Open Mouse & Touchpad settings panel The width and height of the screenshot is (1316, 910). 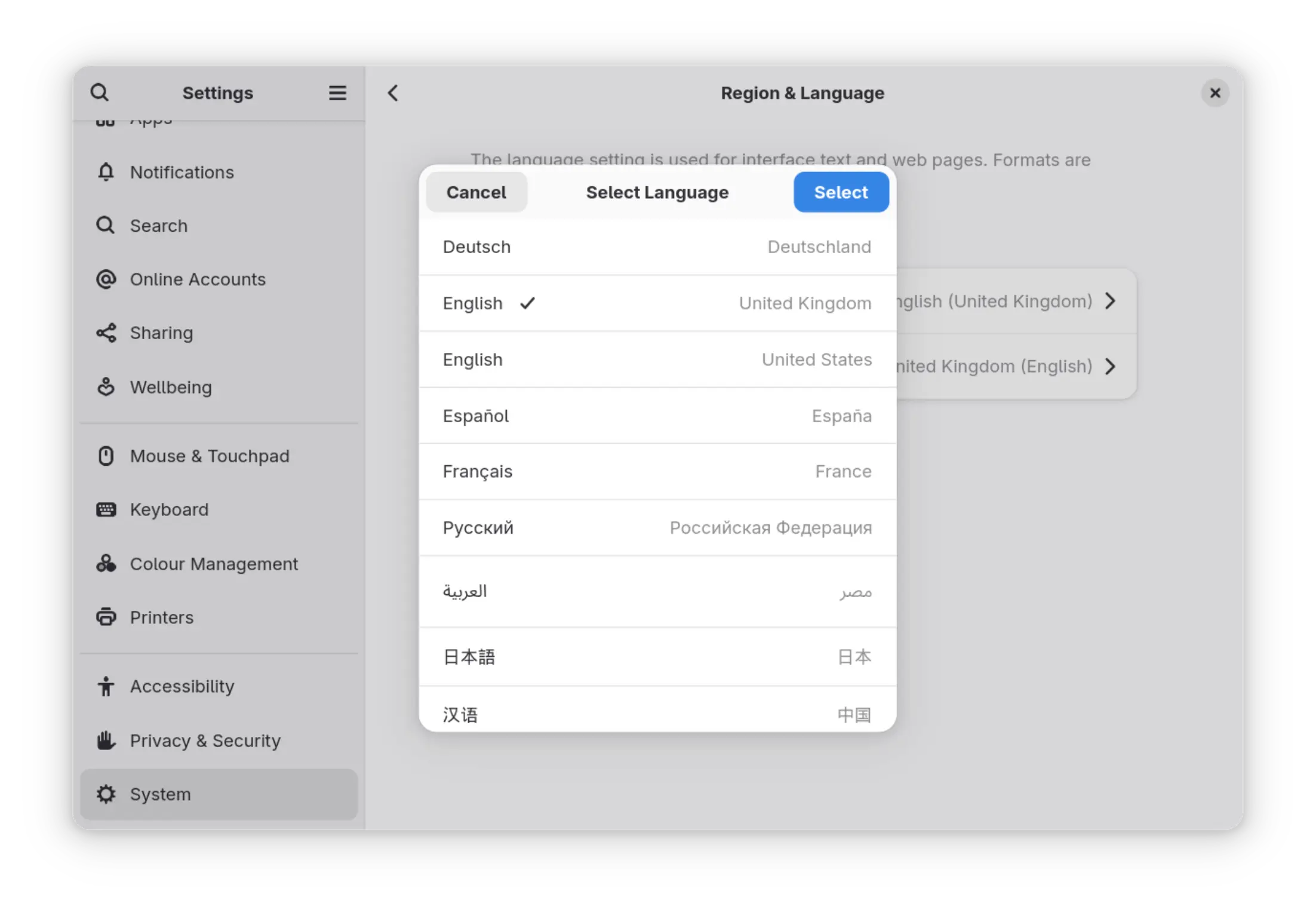tap(209, 456)
